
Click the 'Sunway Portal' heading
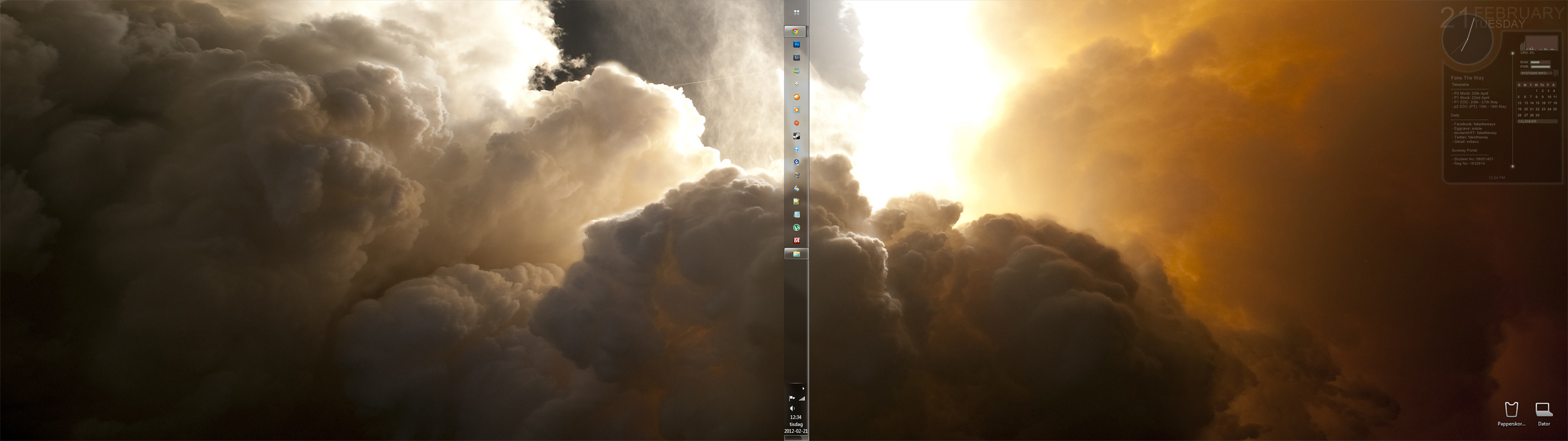coord(1464,150)
